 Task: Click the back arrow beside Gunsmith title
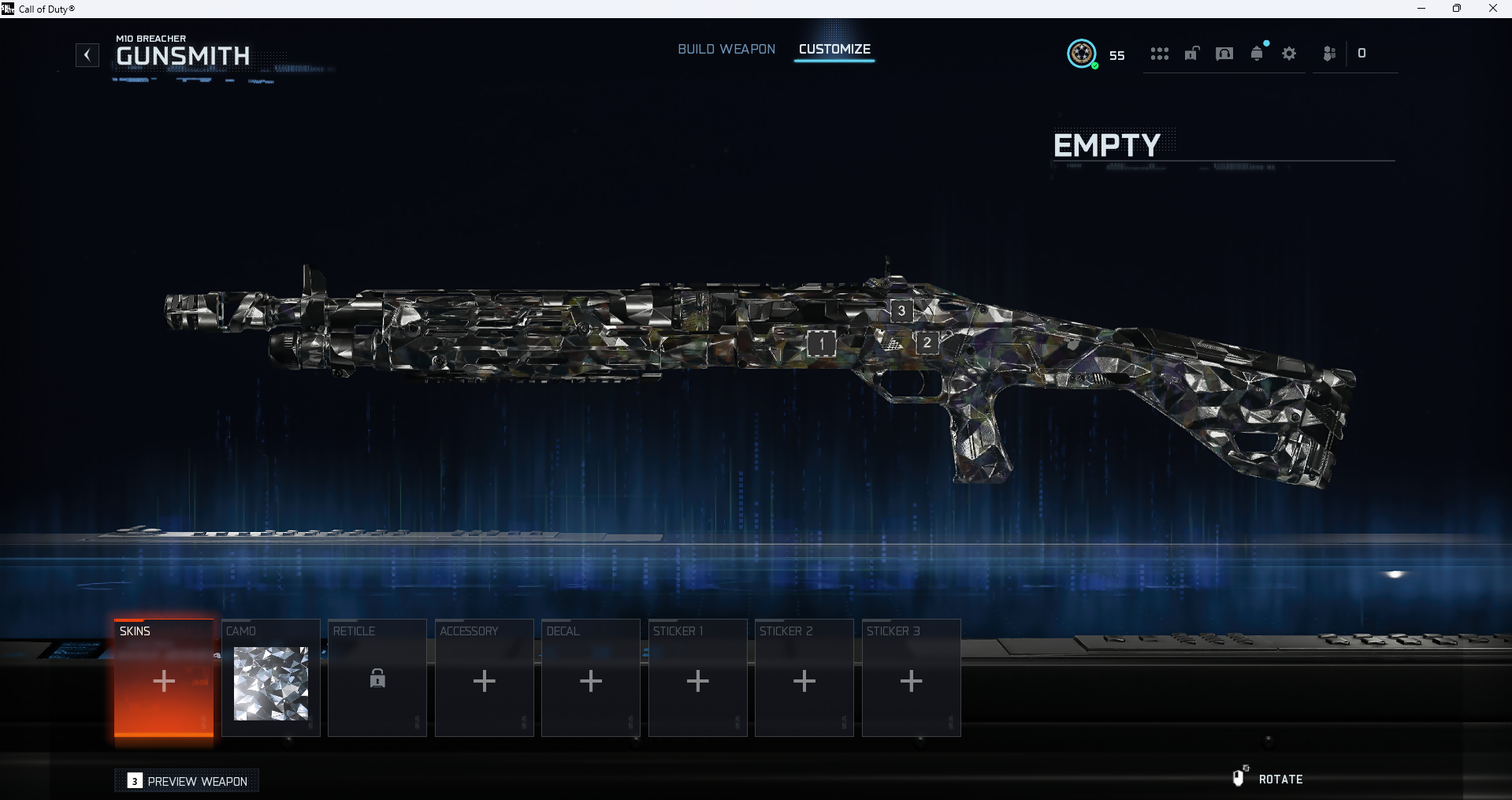click(x=87, y=55)
